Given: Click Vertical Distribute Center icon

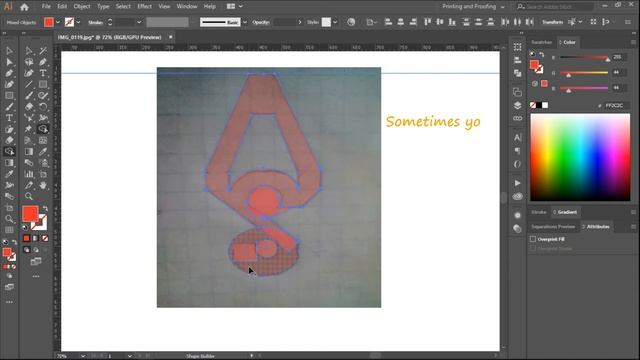Looking at the screenshot, I should tap(478, 22).
